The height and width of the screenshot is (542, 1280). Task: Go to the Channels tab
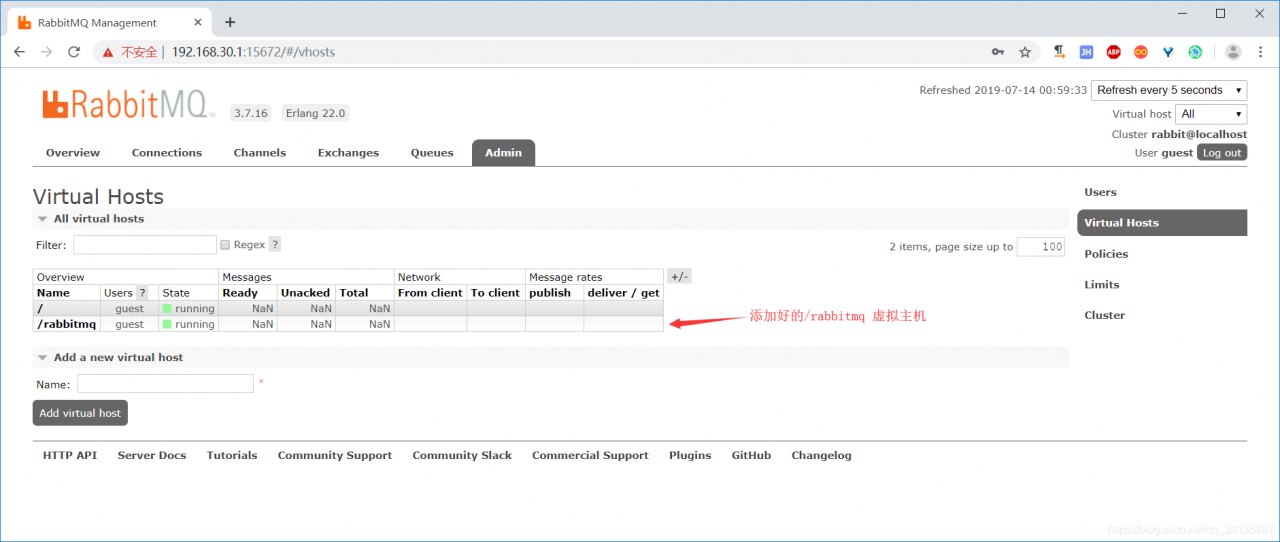[x=260, y=153]
